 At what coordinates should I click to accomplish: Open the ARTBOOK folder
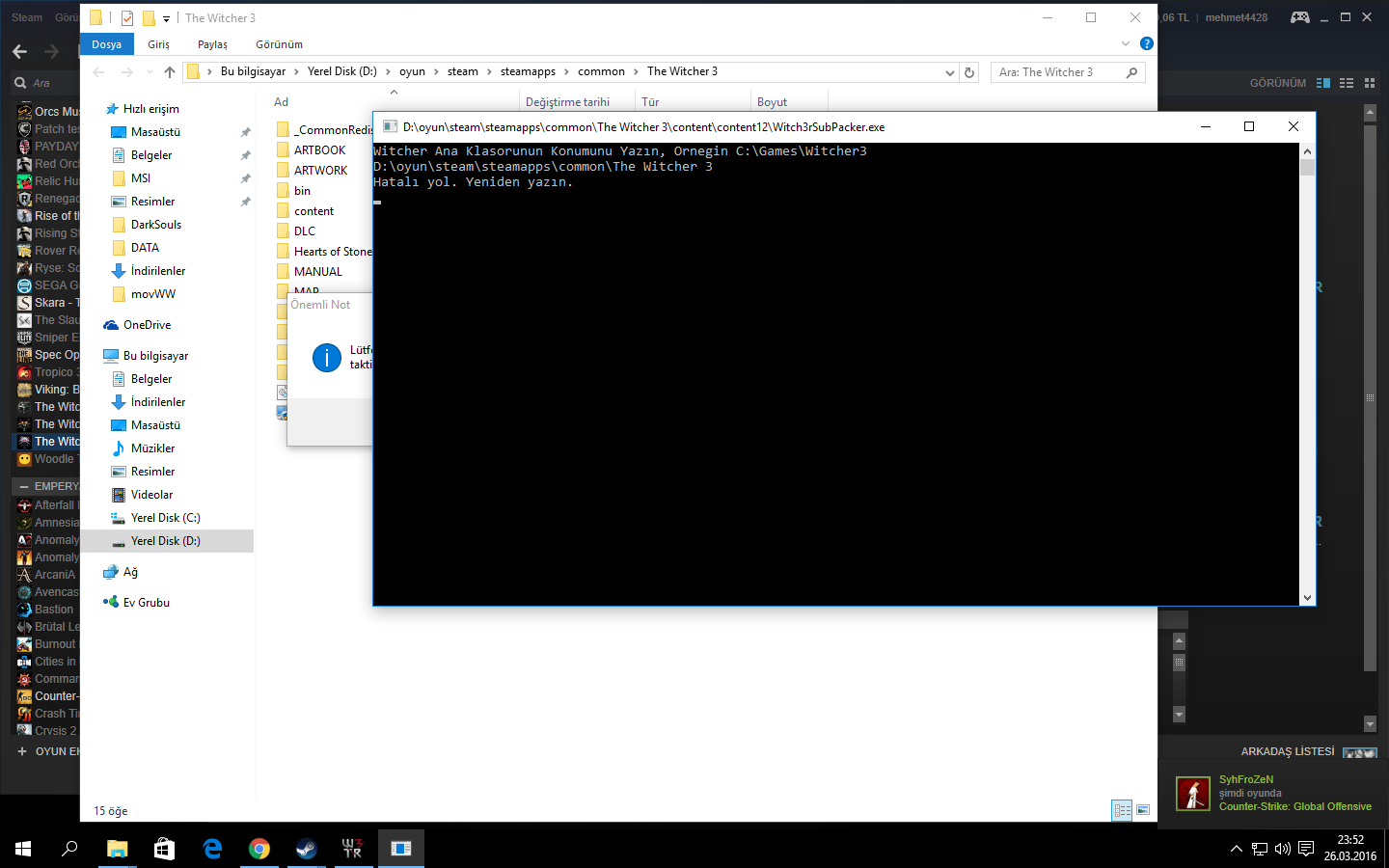click(x=319, y=150)
